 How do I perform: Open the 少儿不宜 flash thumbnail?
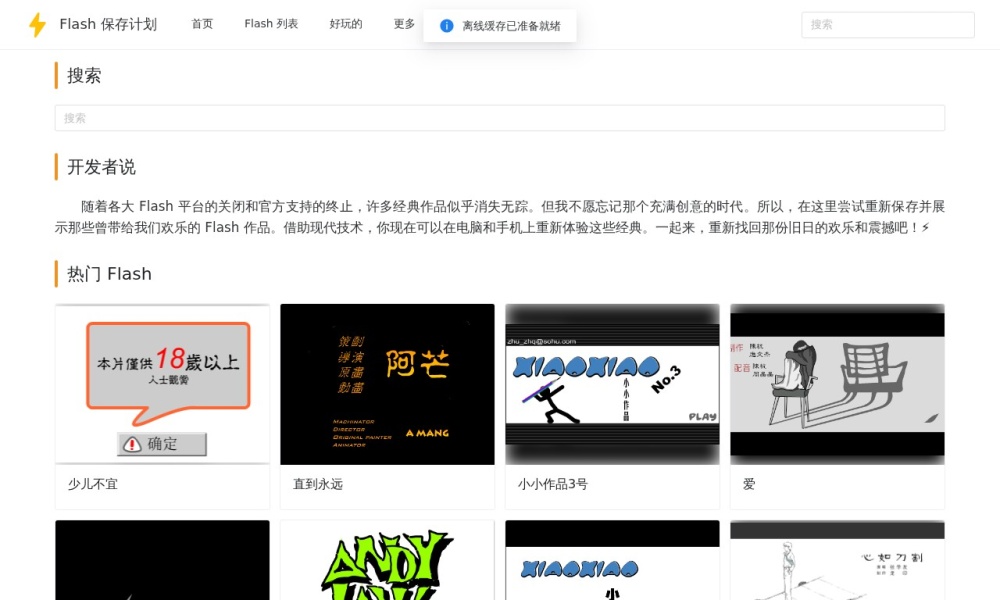tap(162, 383)
